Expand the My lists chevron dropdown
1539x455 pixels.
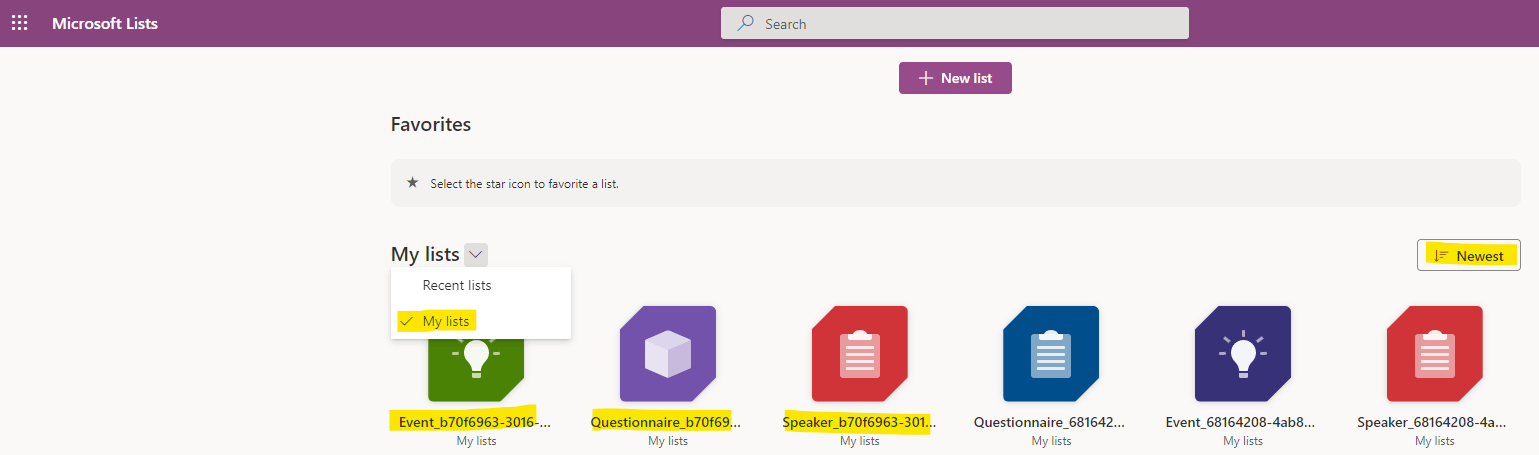tap(476, 255)
